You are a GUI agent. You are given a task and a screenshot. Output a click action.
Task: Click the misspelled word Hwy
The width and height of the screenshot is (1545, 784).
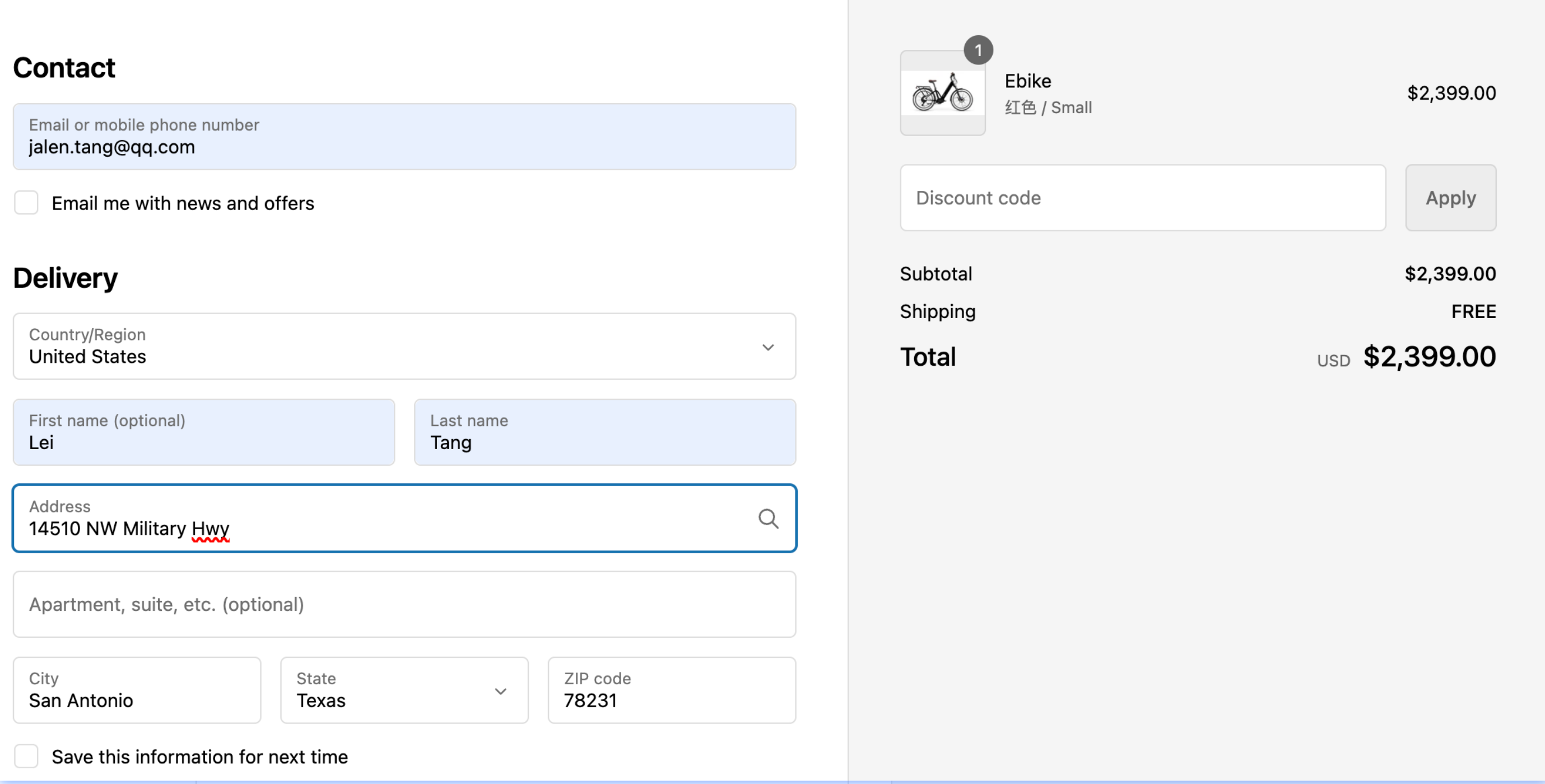click(x=210, y=529)
